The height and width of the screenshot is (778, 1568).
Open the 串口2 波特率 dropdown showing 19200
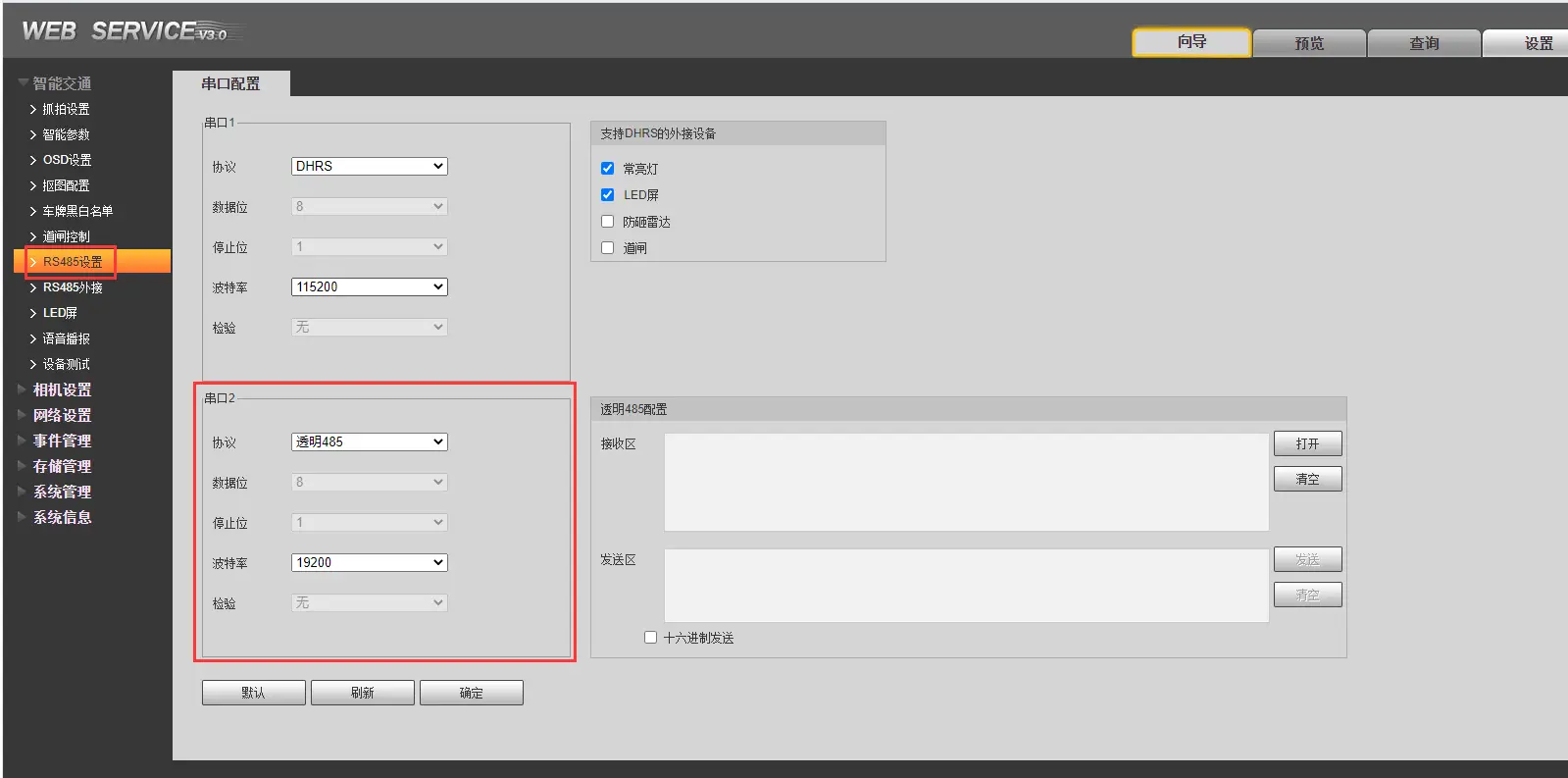[370, 563]
